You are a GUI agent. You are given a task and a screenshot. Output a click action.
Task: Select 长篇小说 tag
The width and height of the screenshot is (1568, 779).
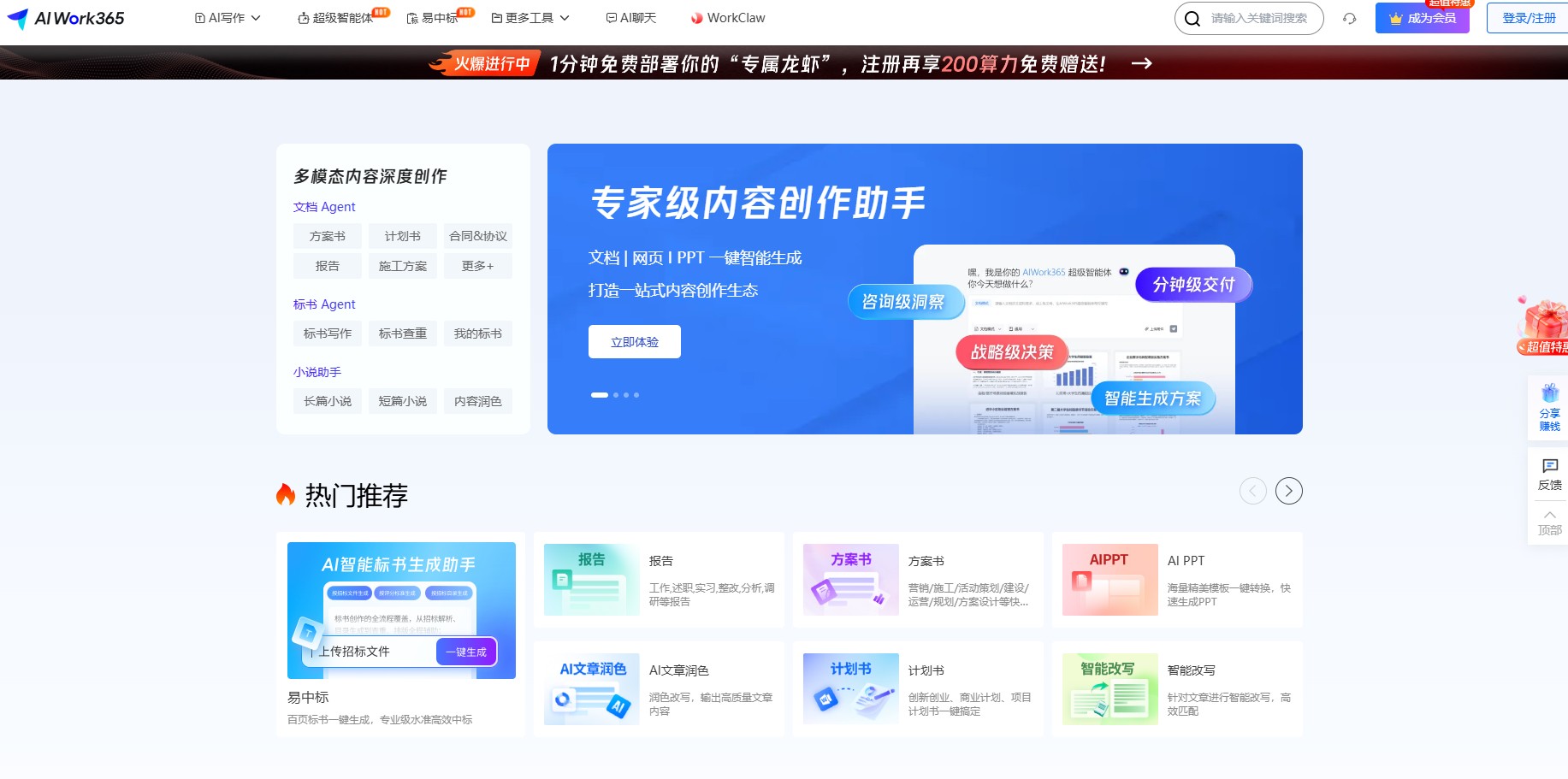pyautogui.click(x=328, y=401)
